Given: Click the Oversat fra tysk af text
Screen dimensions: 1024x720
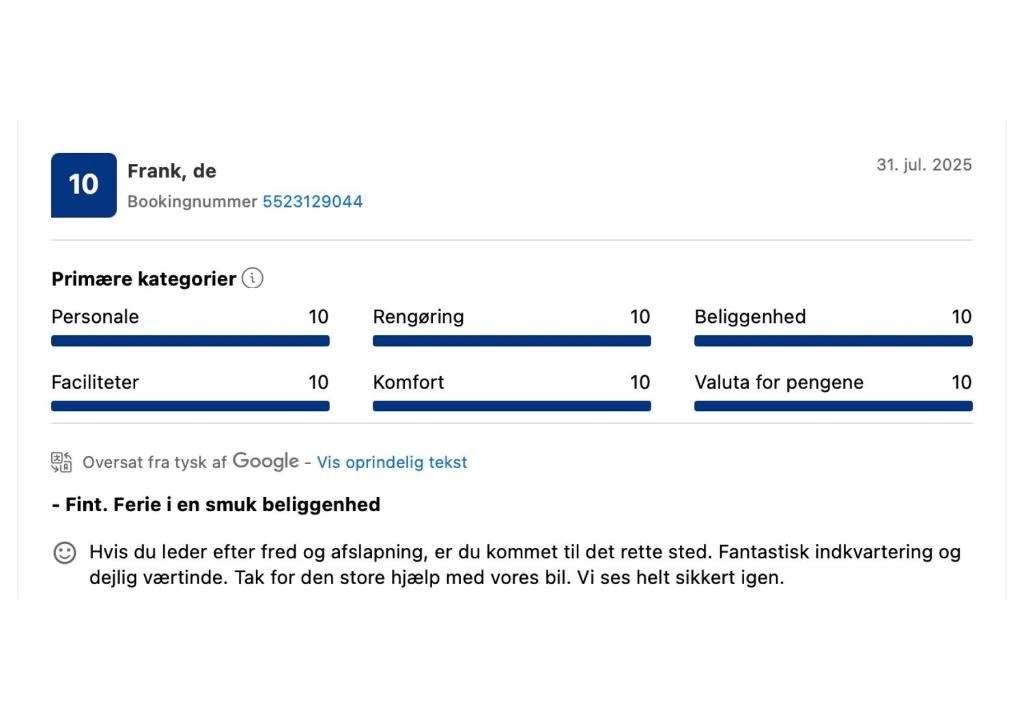Looking at the screenshot, I should point(154,463).
